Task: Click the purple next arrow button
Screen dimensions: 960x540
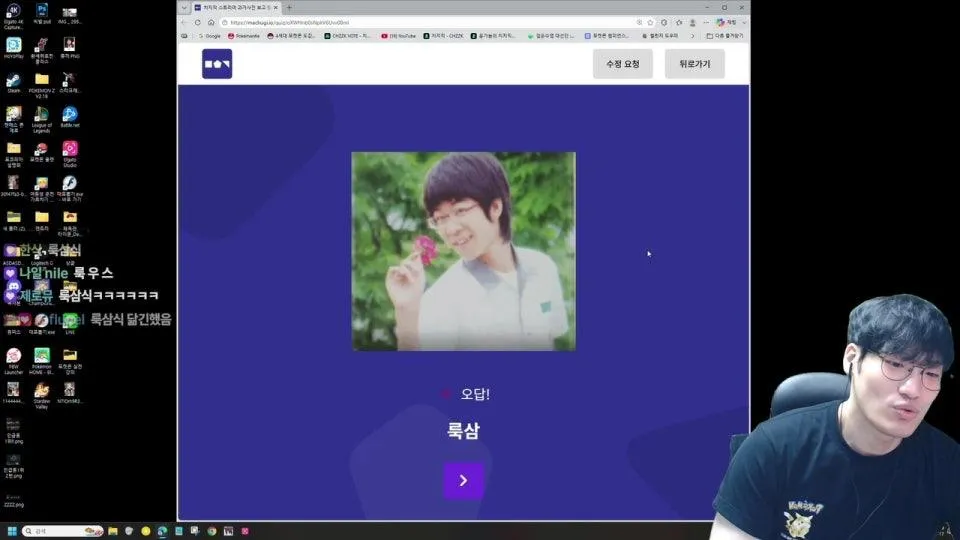Action: [x=463, y=481]
